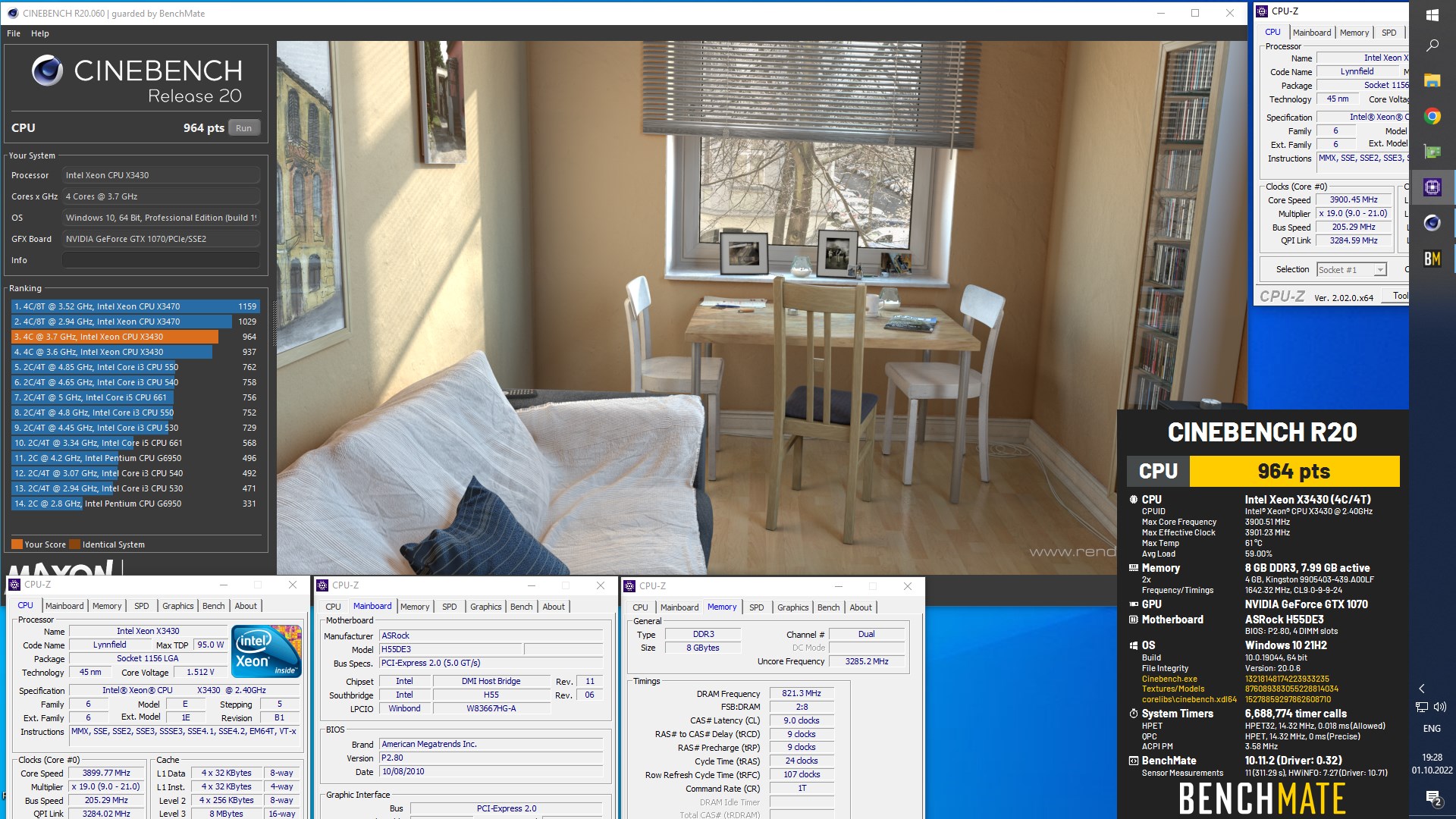The image size is (1456, 819).
Task: Click the 964 pts BenchMate score bar
Action: 1294,471
